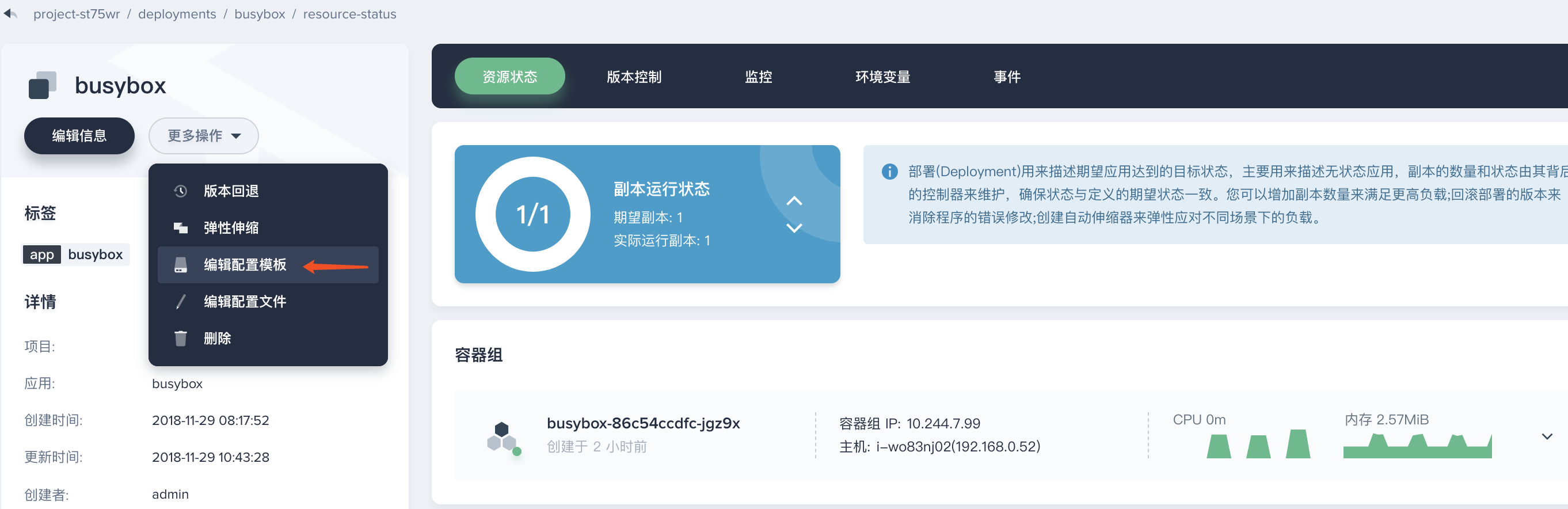Choose 编辑配置文件 menu entry

[x=268, y=301]
